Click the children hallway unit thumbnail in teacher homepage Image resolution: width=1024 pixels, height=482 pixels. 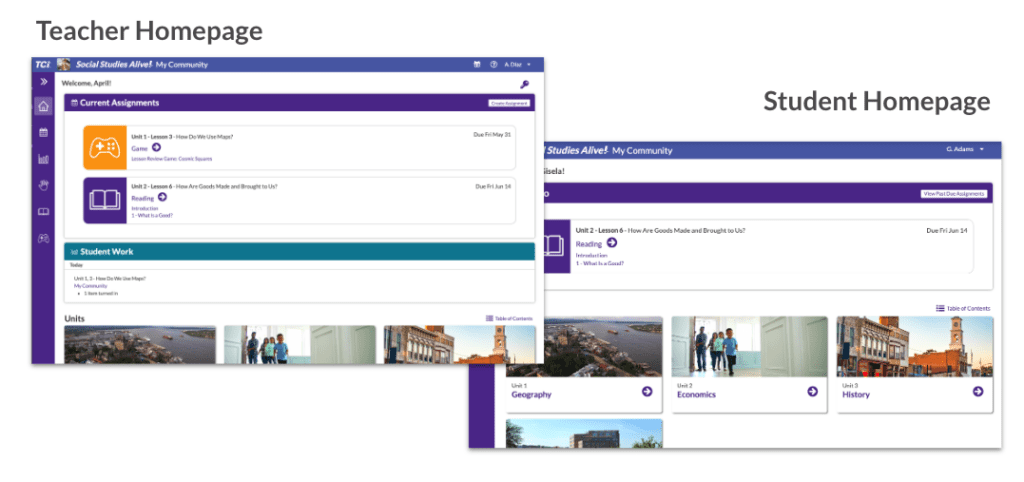coord(300,344)
